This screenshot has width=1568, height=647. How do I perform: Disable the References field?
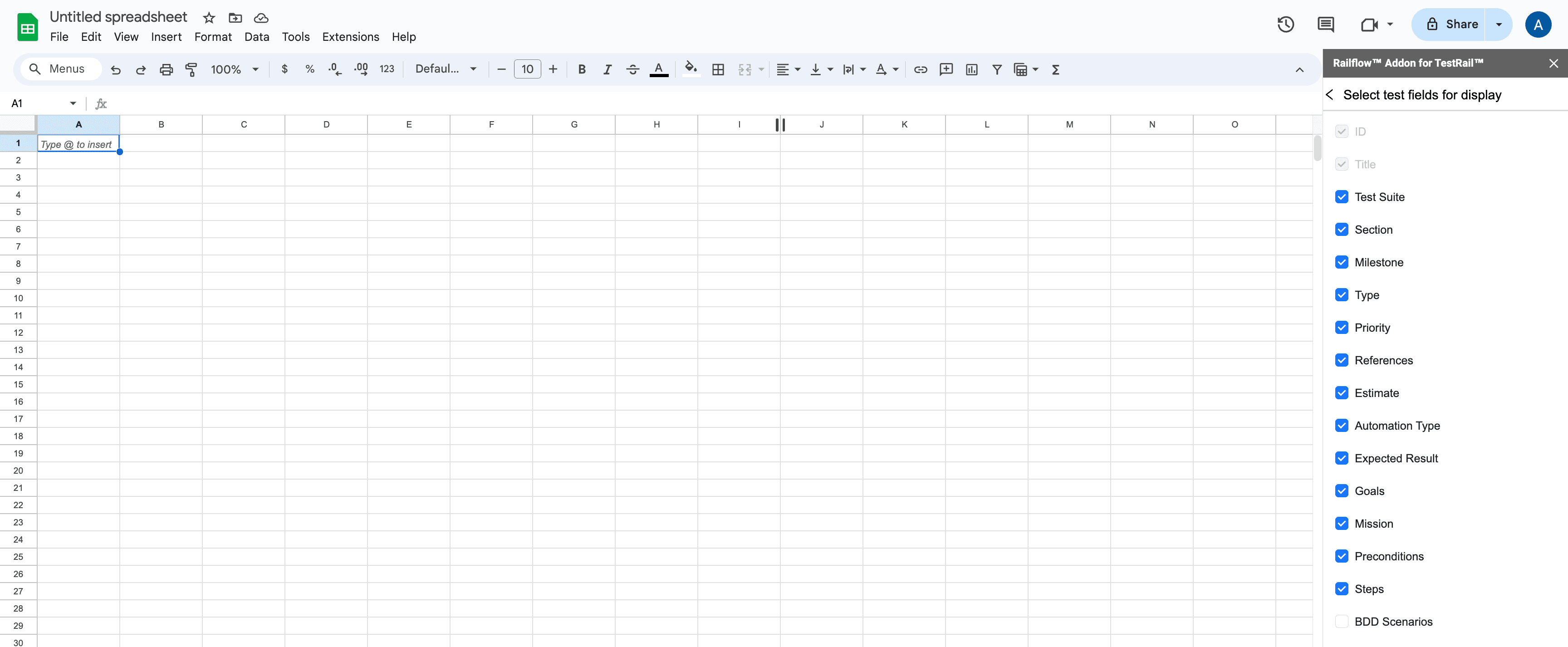pyautogui.click(x=1342, y=360)
